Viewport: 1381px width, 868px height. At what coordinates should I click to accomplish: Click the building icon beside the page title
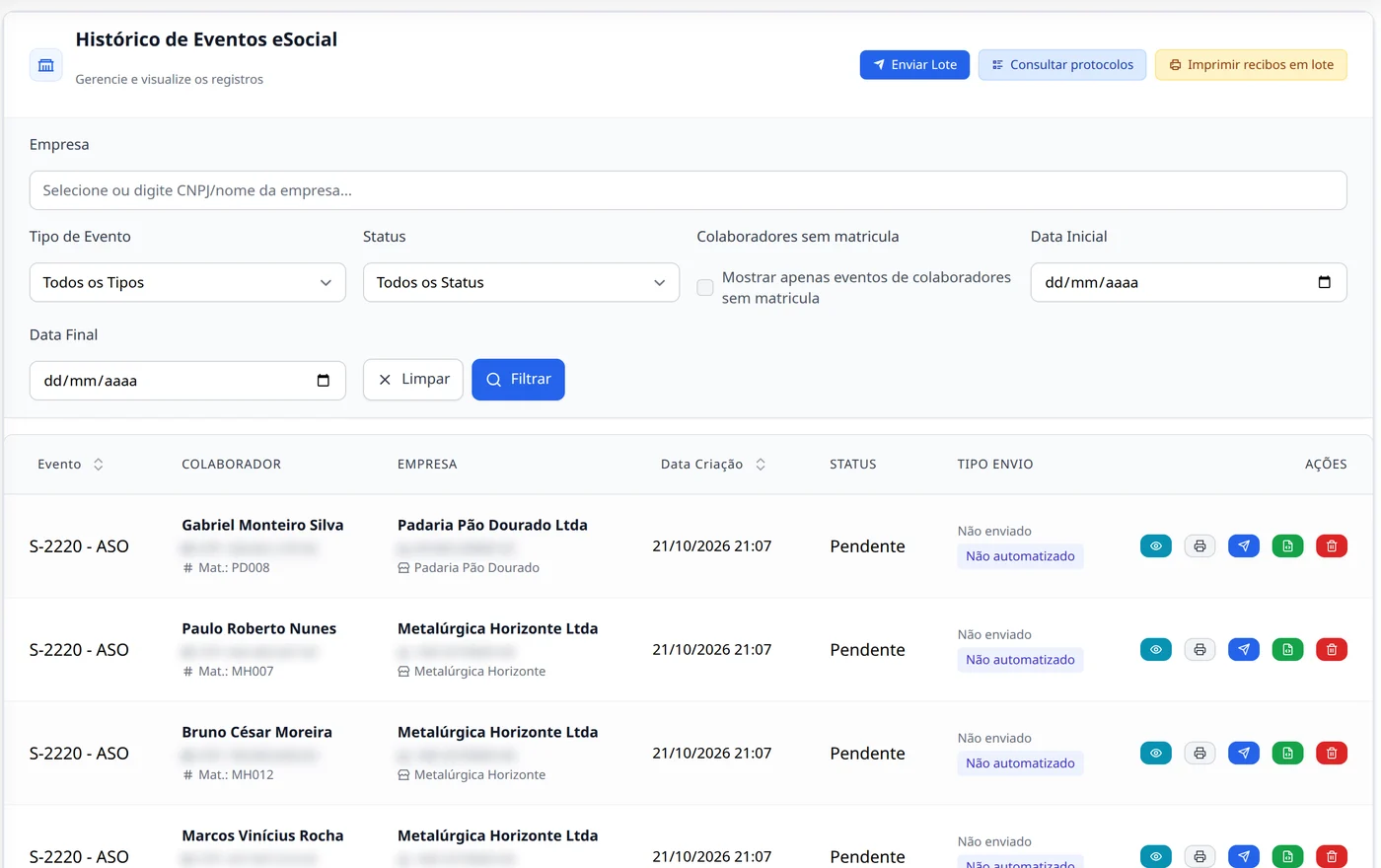tap(45, 65)
